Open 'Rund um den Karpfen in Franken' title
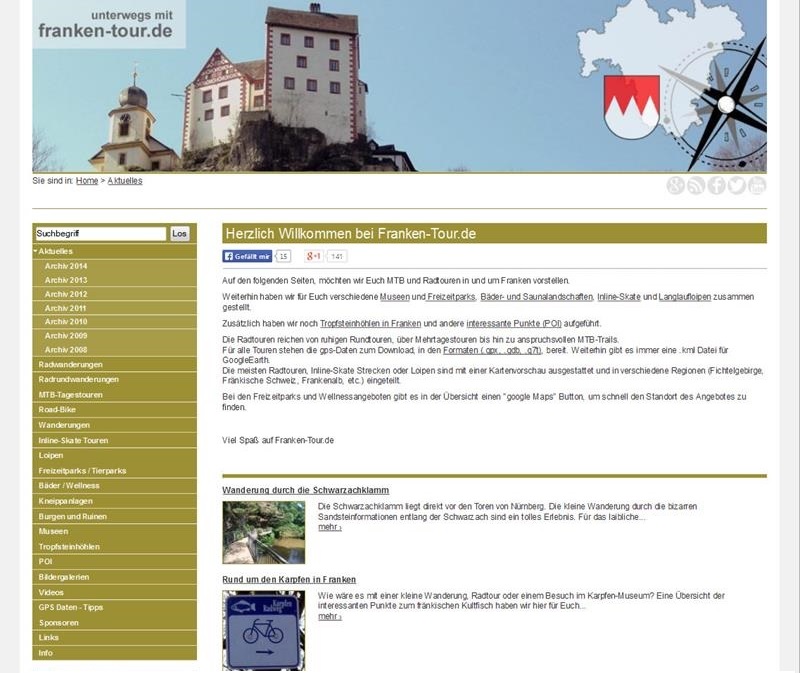 [x=289, y=579]
